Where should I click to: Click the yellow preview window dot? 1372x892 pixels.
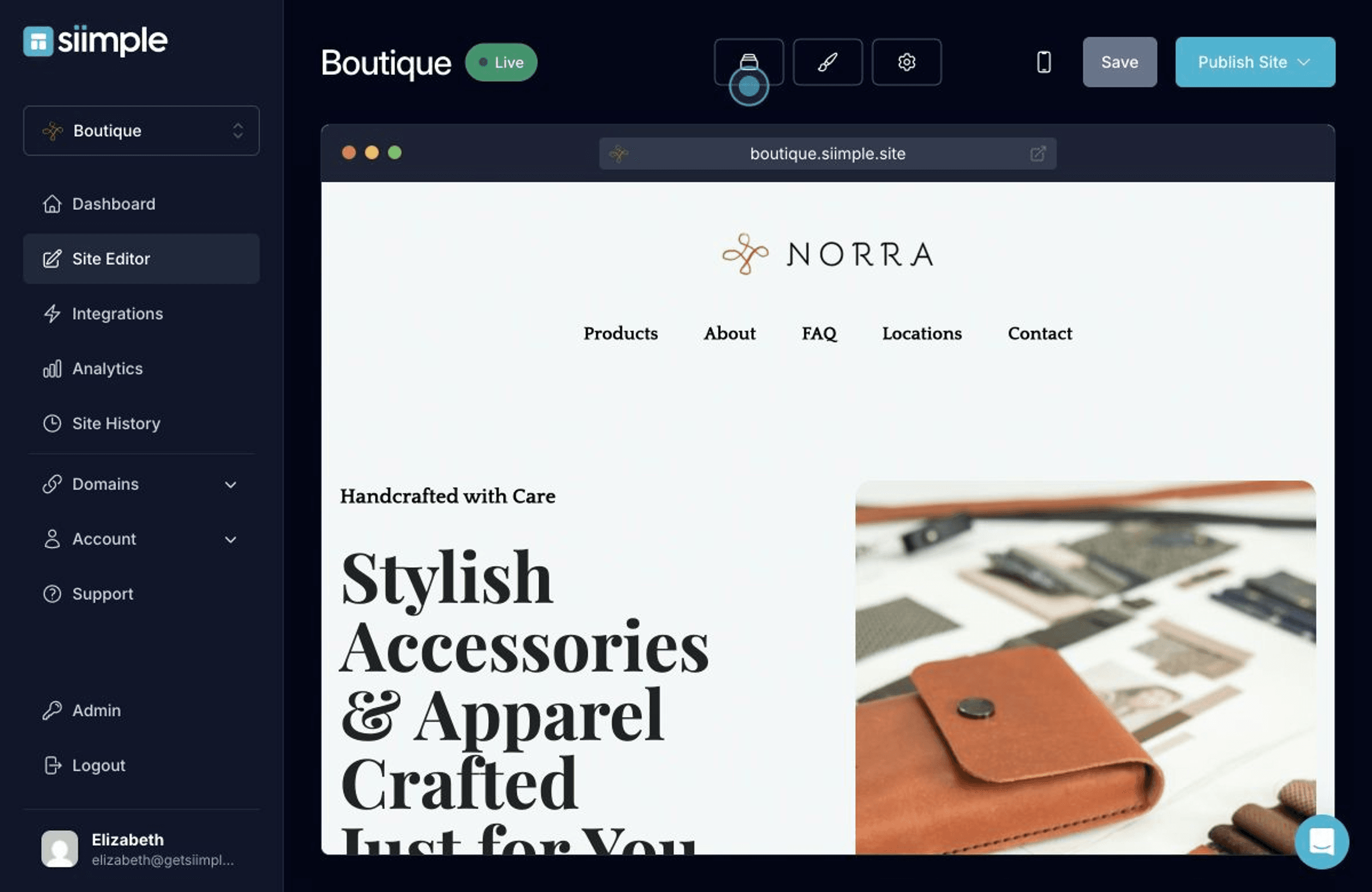[x=372, y=152]
